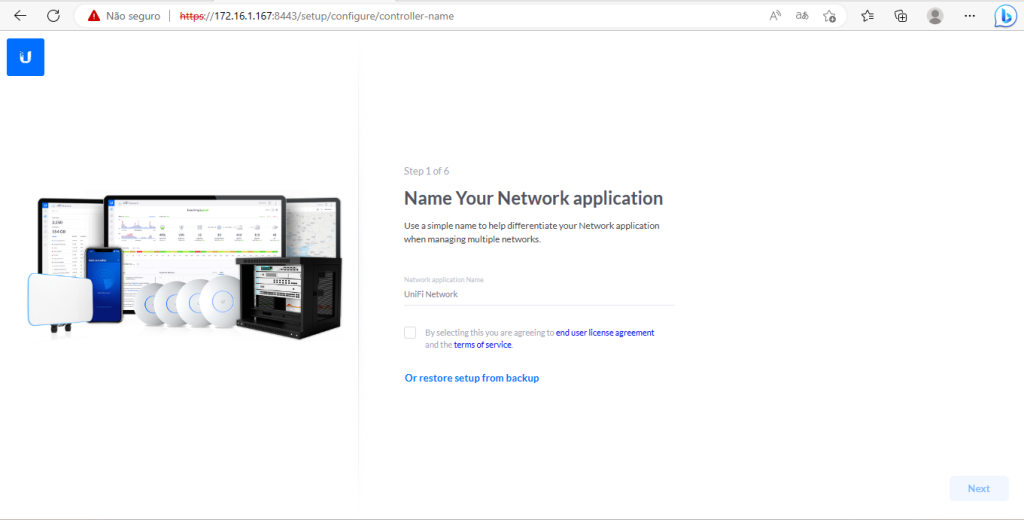Open the Collections icon
Image resolution: width=1024 pixels, height=520 pixels.
tap(900, 16)
